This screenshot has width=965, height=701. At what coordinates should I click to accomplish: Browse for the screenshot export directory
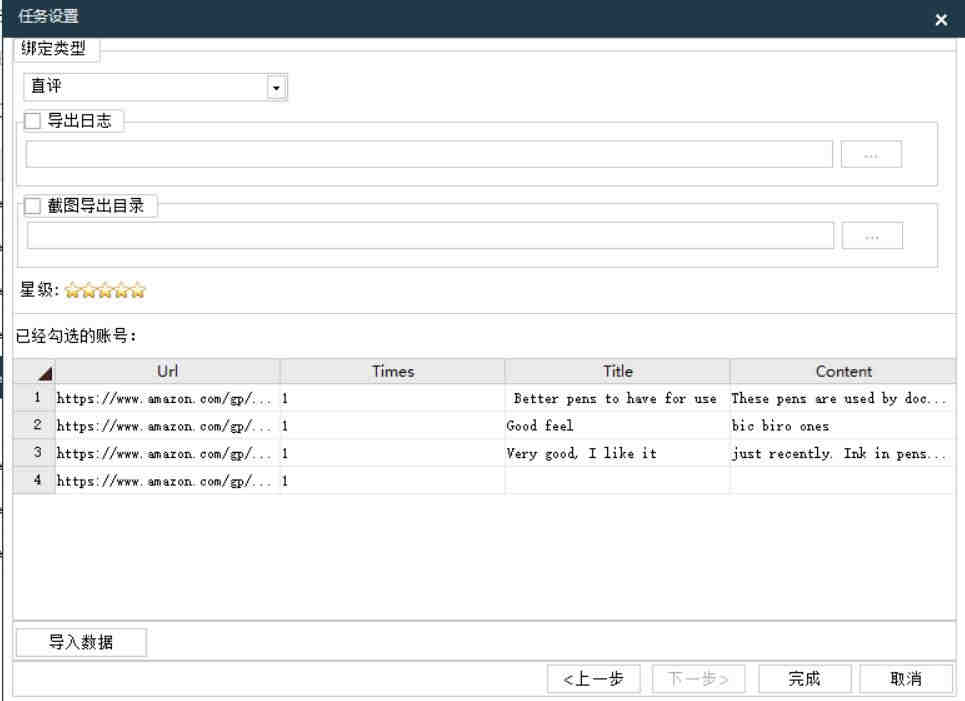872,236
